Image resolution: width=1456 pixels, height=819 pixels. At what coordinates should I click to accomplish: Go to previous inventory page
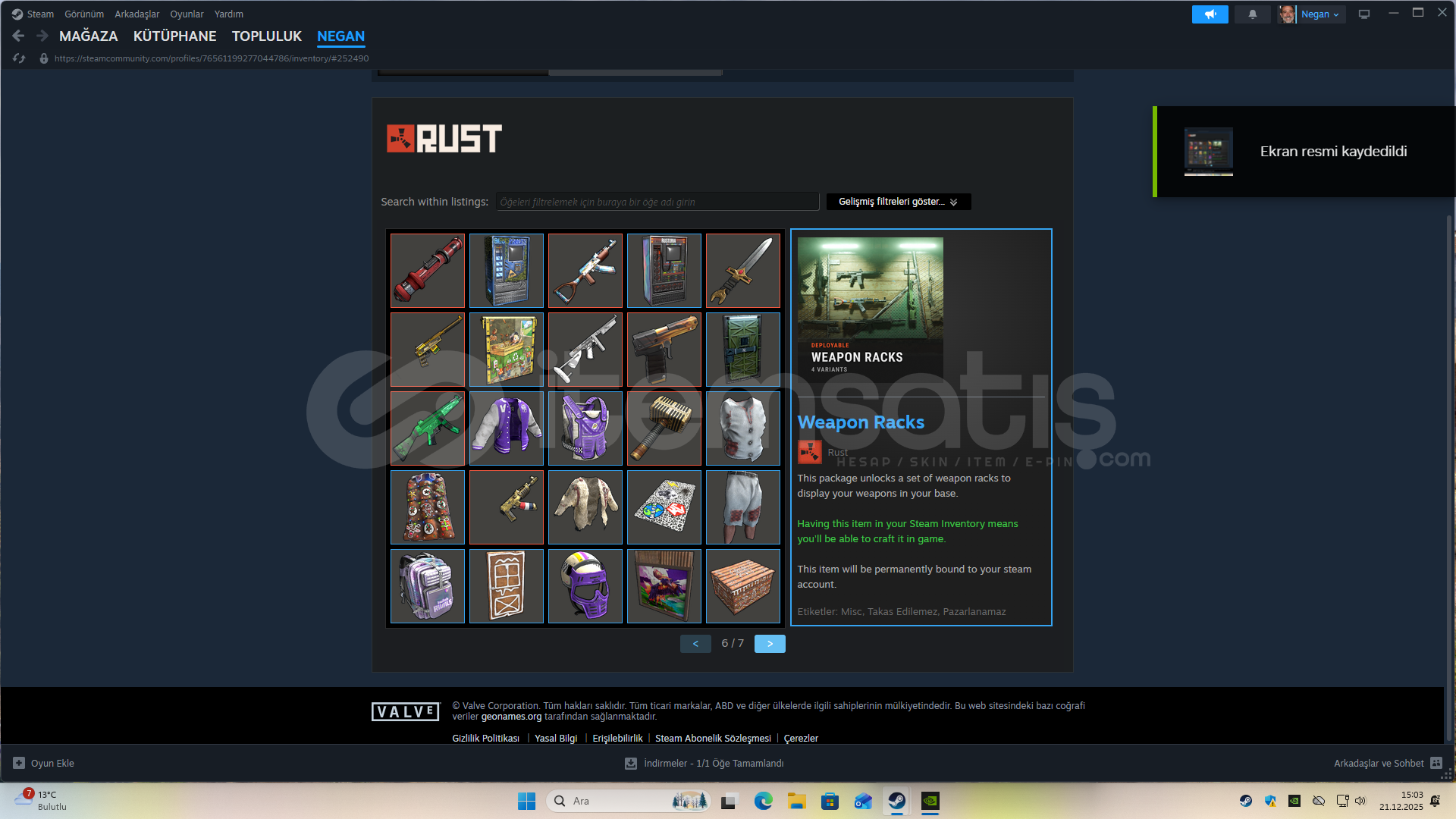pyautogui.click(x=695, y=644)
